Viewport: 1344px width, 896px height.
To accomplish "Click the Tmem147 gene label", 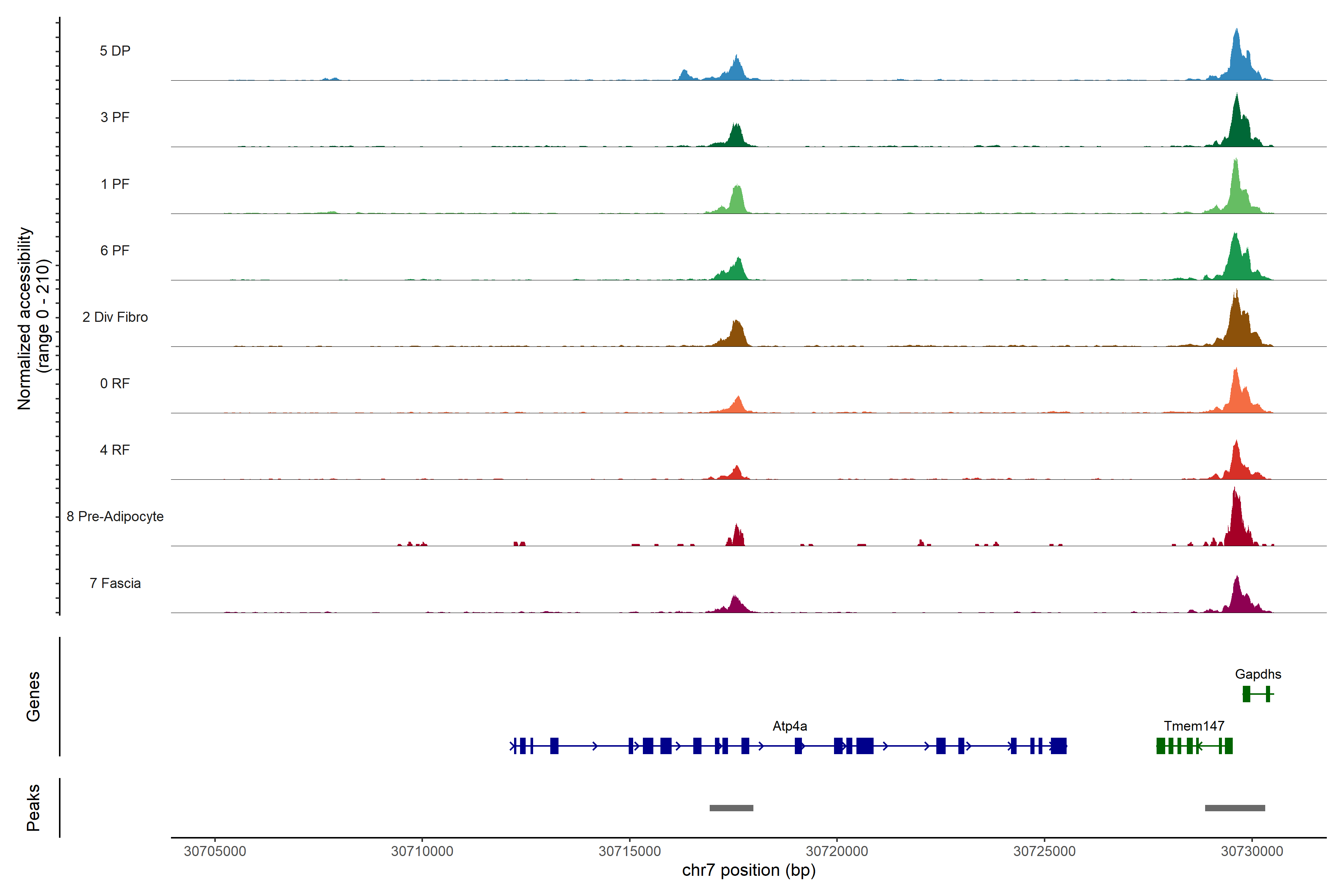I will pyautogui.click(x=1194, y=726).
